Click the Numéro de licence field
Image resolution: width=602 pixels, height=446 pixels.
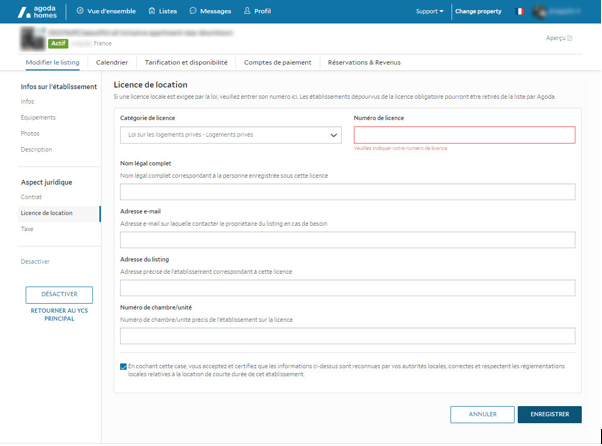coord(464,135)
